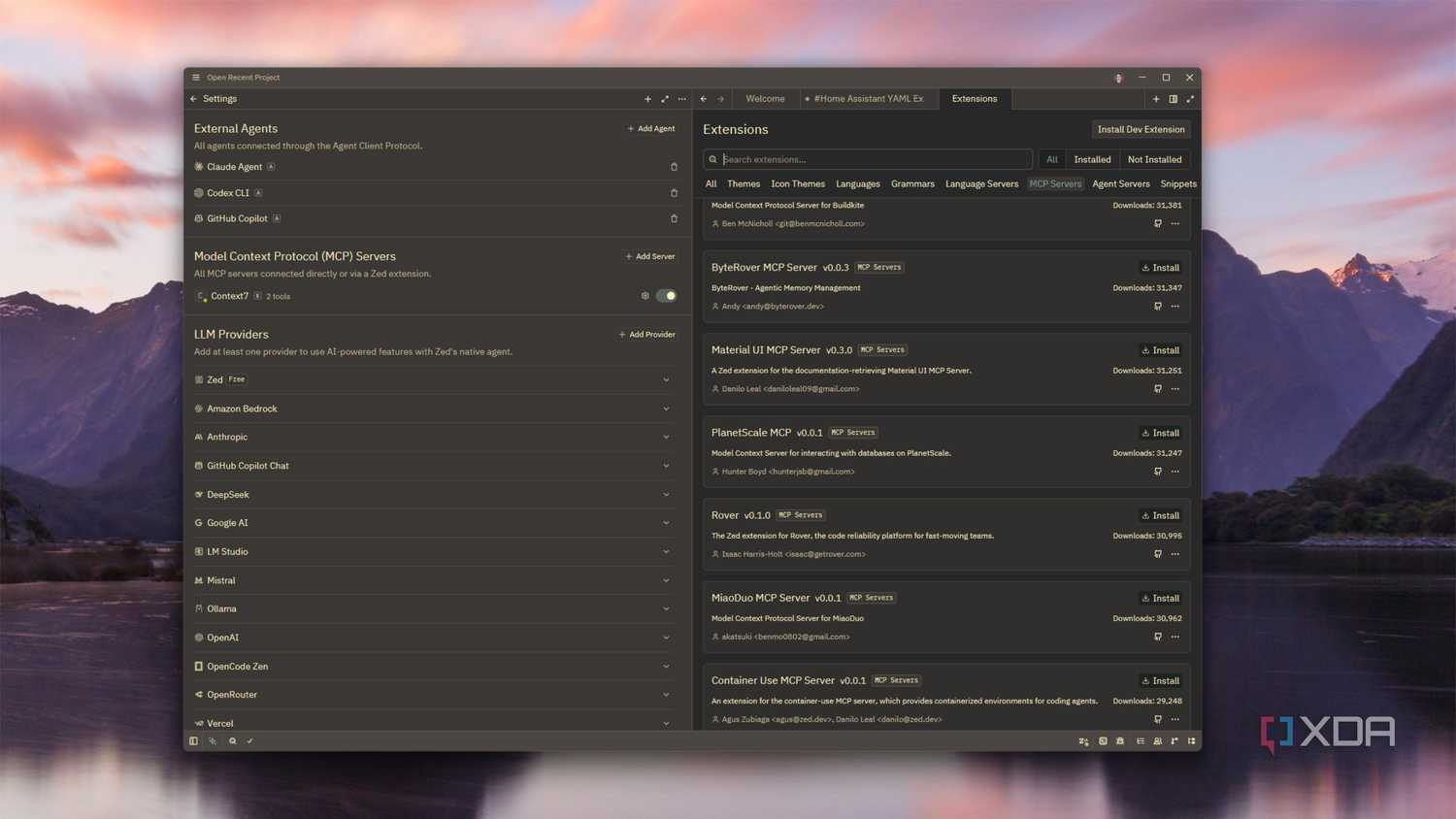Open the Settings pane more options menu
The height and width of the screenshot is (819, 1456).
[x=682, y=99]
